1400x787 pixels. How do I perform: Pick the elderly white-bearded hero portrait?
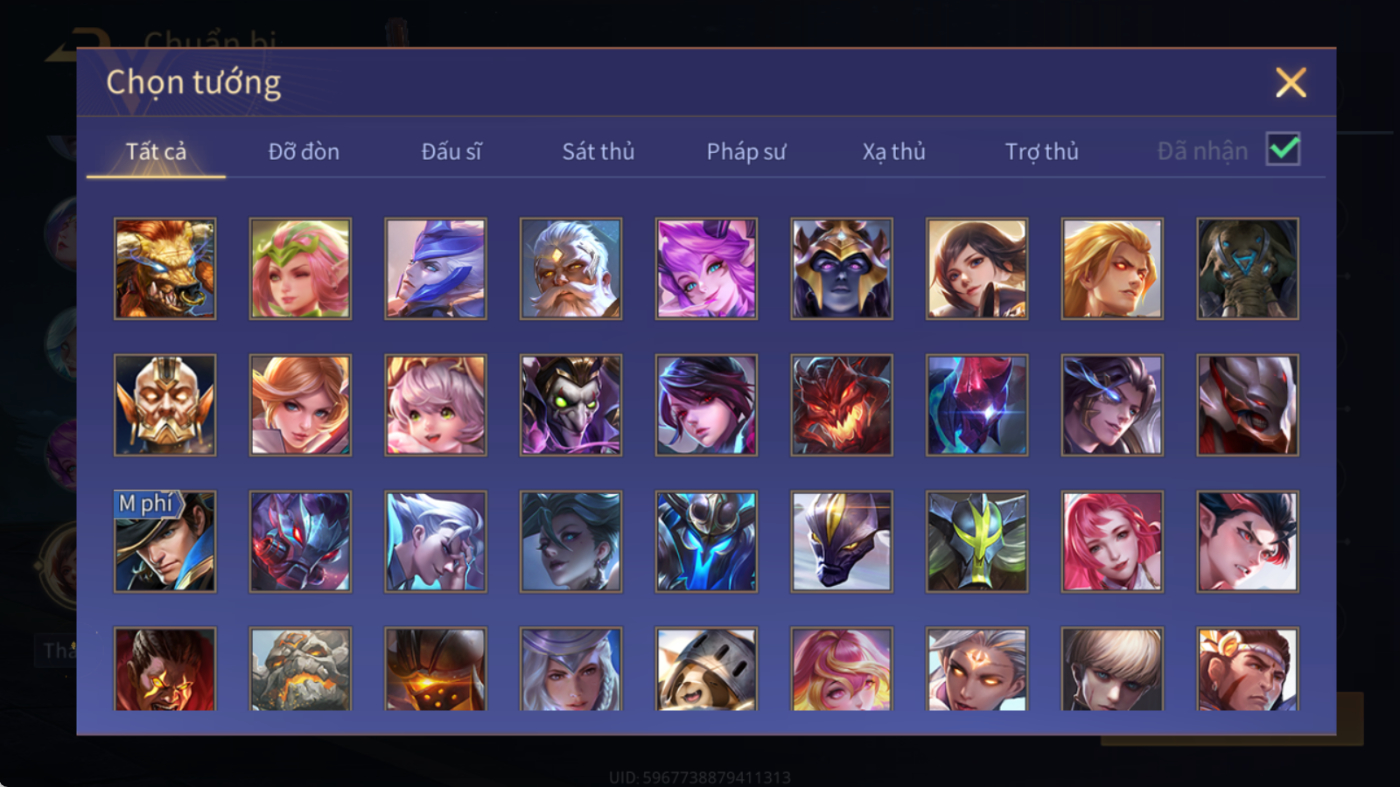pyautogui.click(x=571, y=269)
